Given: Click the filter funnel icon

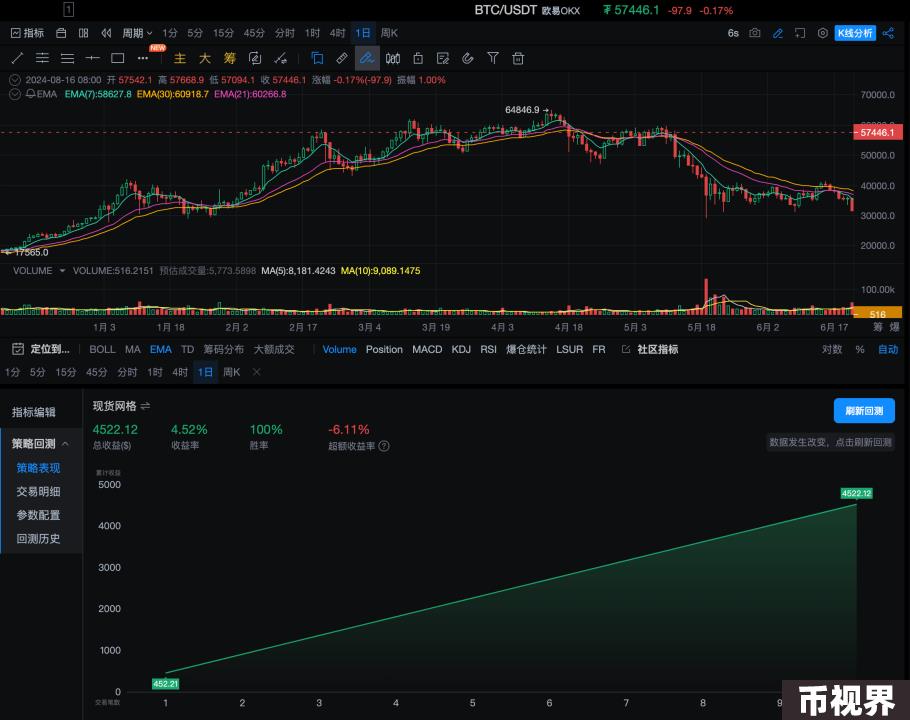Looking at the screenshot, I should [x=493, y=58].
